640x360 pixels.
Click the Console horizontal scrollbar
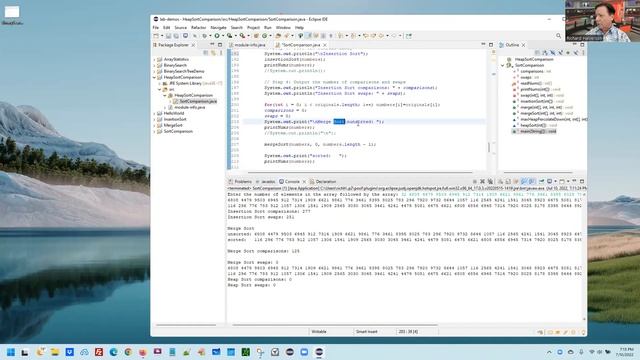pyautogui.click(x=335, y=325)
